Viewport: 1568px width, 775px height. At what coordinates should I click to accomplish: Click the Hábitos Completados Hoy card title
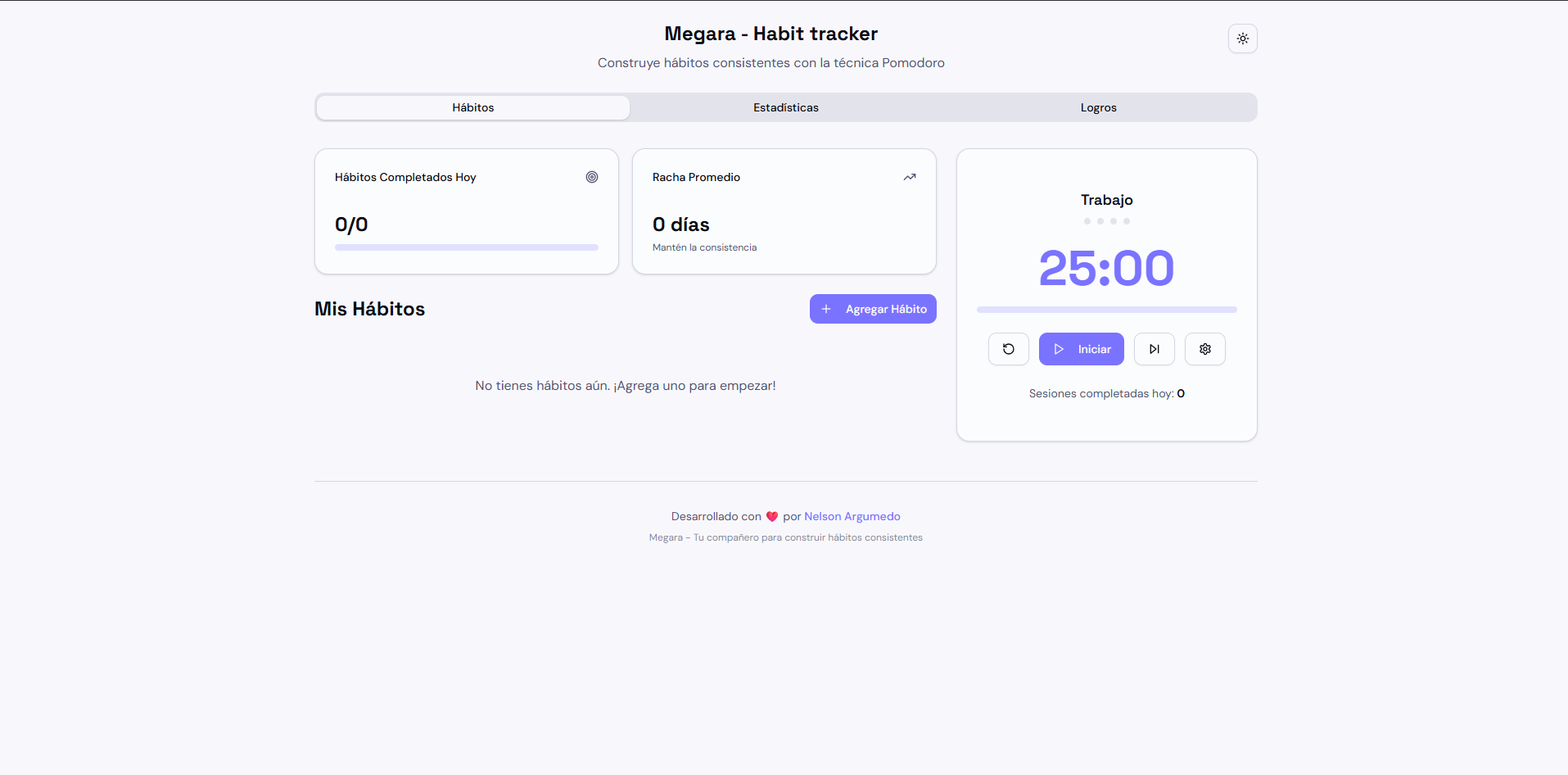(405, 177)
